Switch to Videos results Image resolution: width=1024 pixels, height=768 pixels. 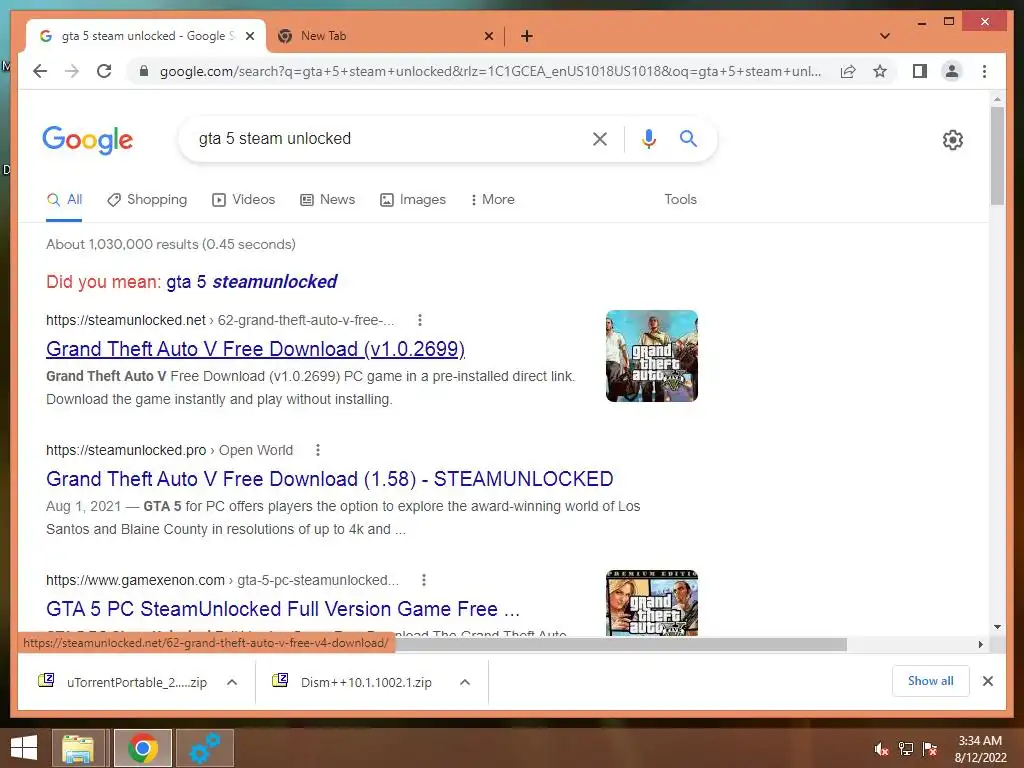point(244,199)
